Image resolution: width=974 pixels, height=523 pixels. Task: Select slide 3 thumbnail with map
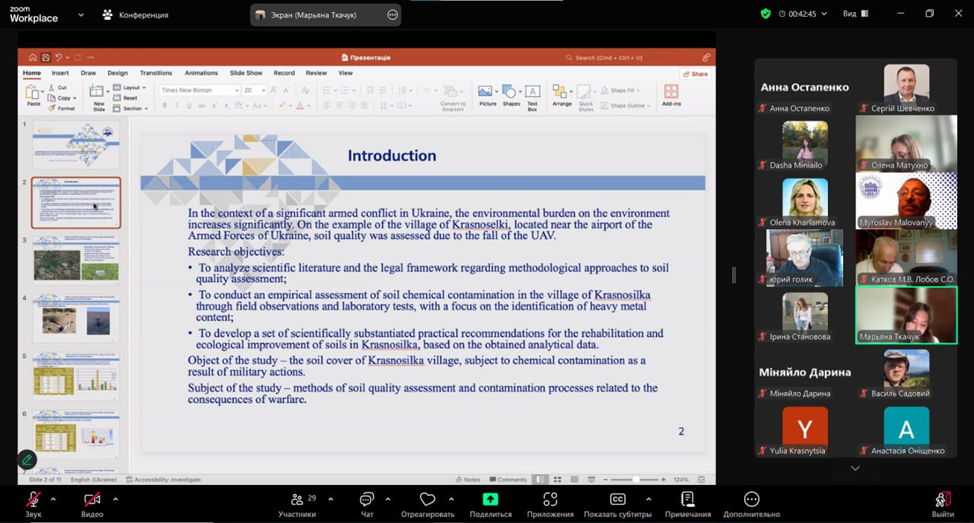pyautogui.click(x=76, y=260)
